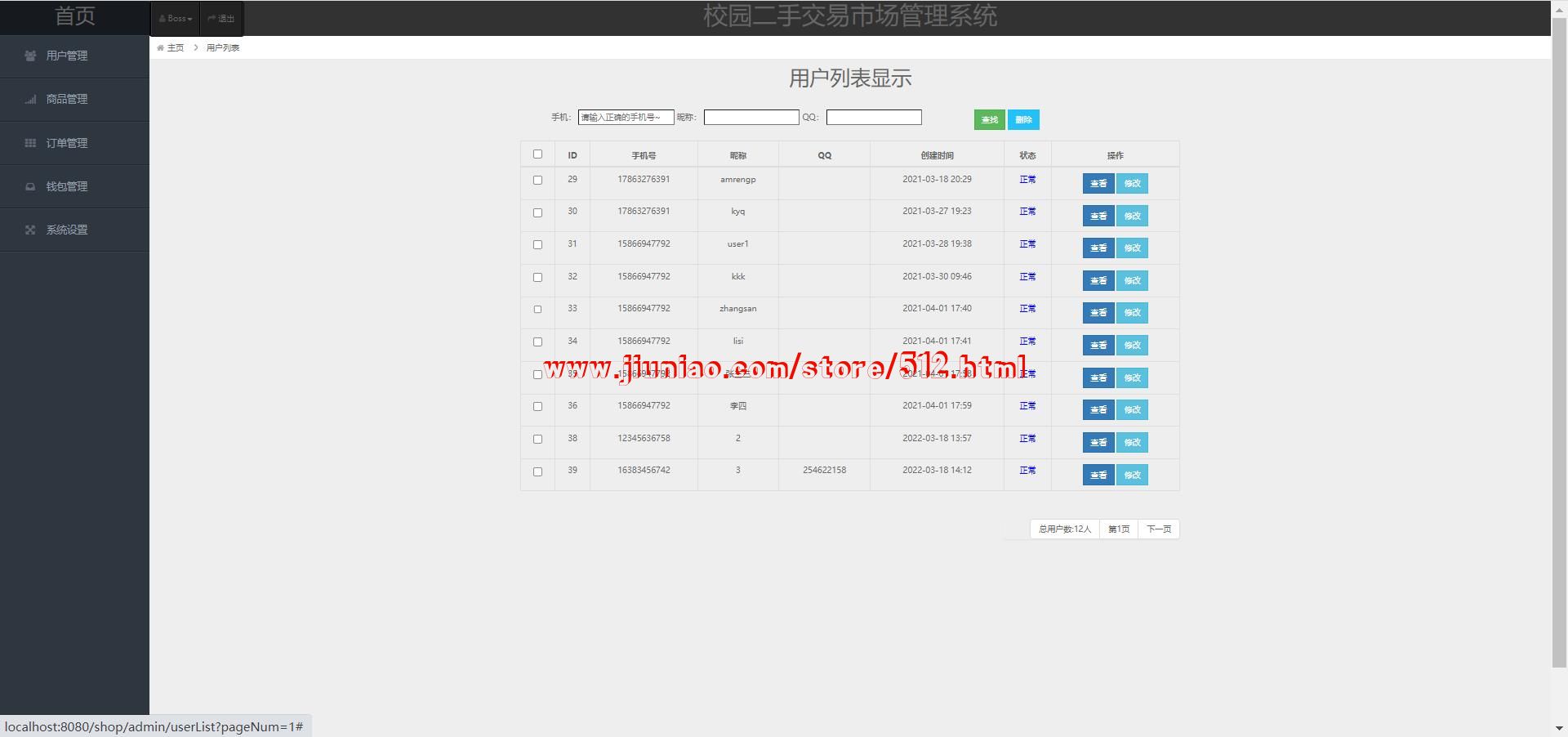Edit (修改) user zhangsan
Image resolution: width=1568 pixels, height=737 pixels.
pos(1132,312)
